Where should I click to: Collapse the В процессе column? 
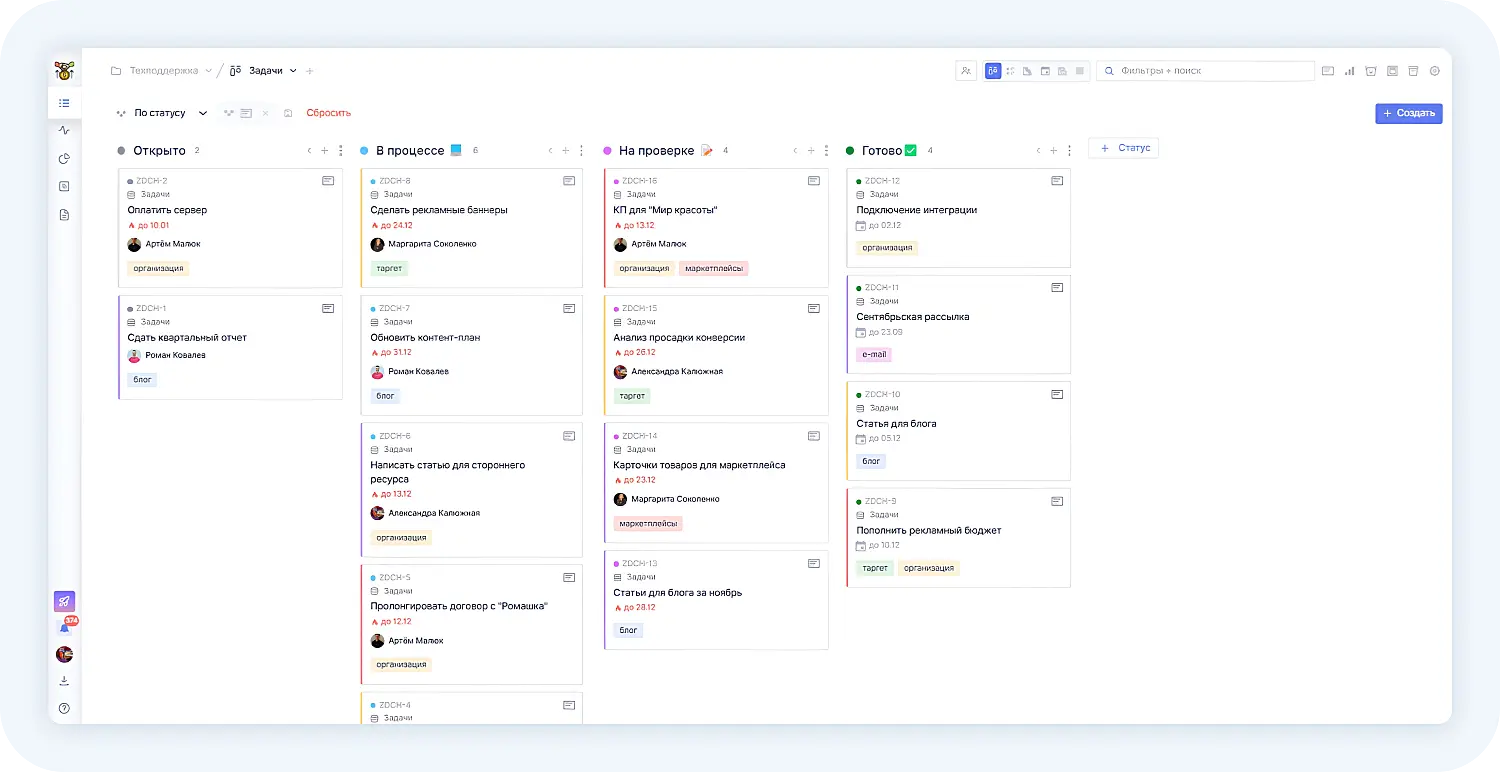tap(550, 151)
